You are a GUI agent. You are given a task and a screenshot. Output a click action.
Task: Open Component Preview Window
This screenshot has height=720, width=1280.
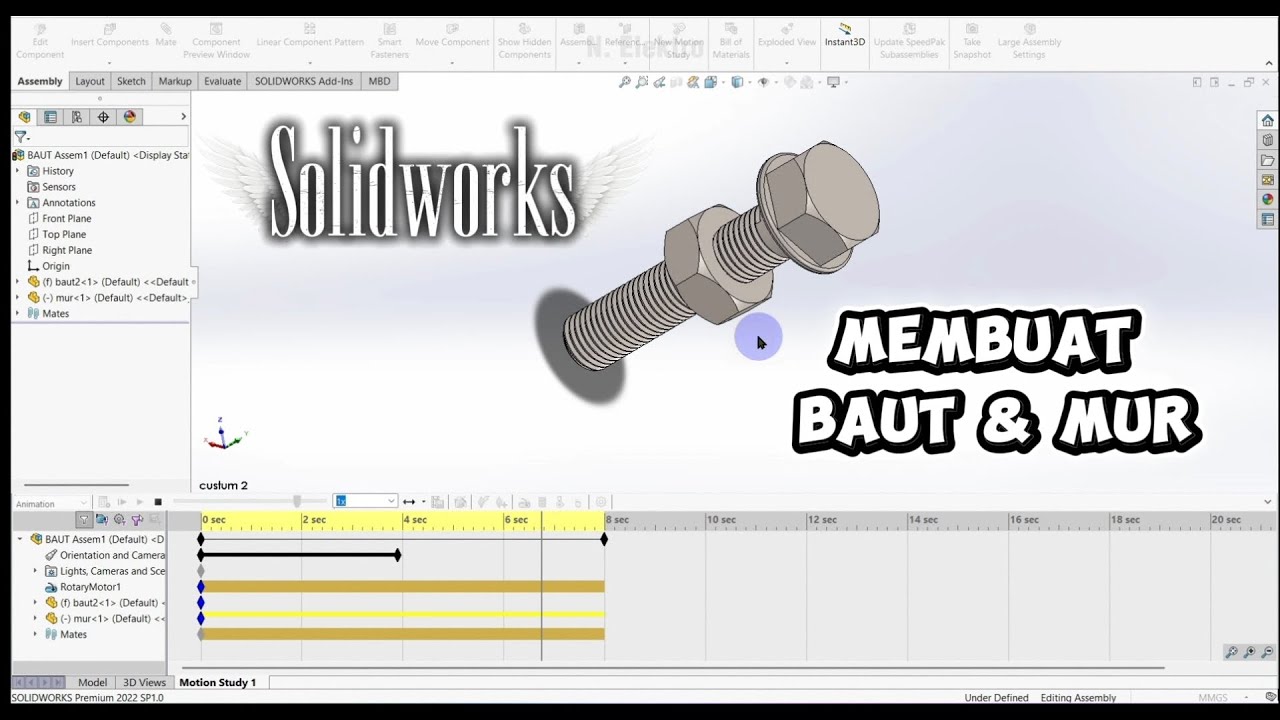216,41
